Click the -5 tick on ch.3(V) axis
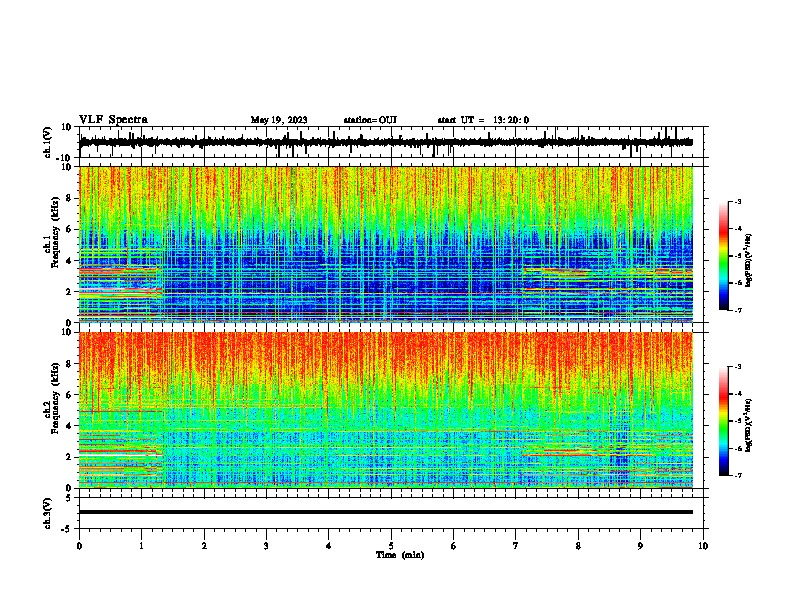This screenshot has height=612, width=792. click(x=67, y=529)
